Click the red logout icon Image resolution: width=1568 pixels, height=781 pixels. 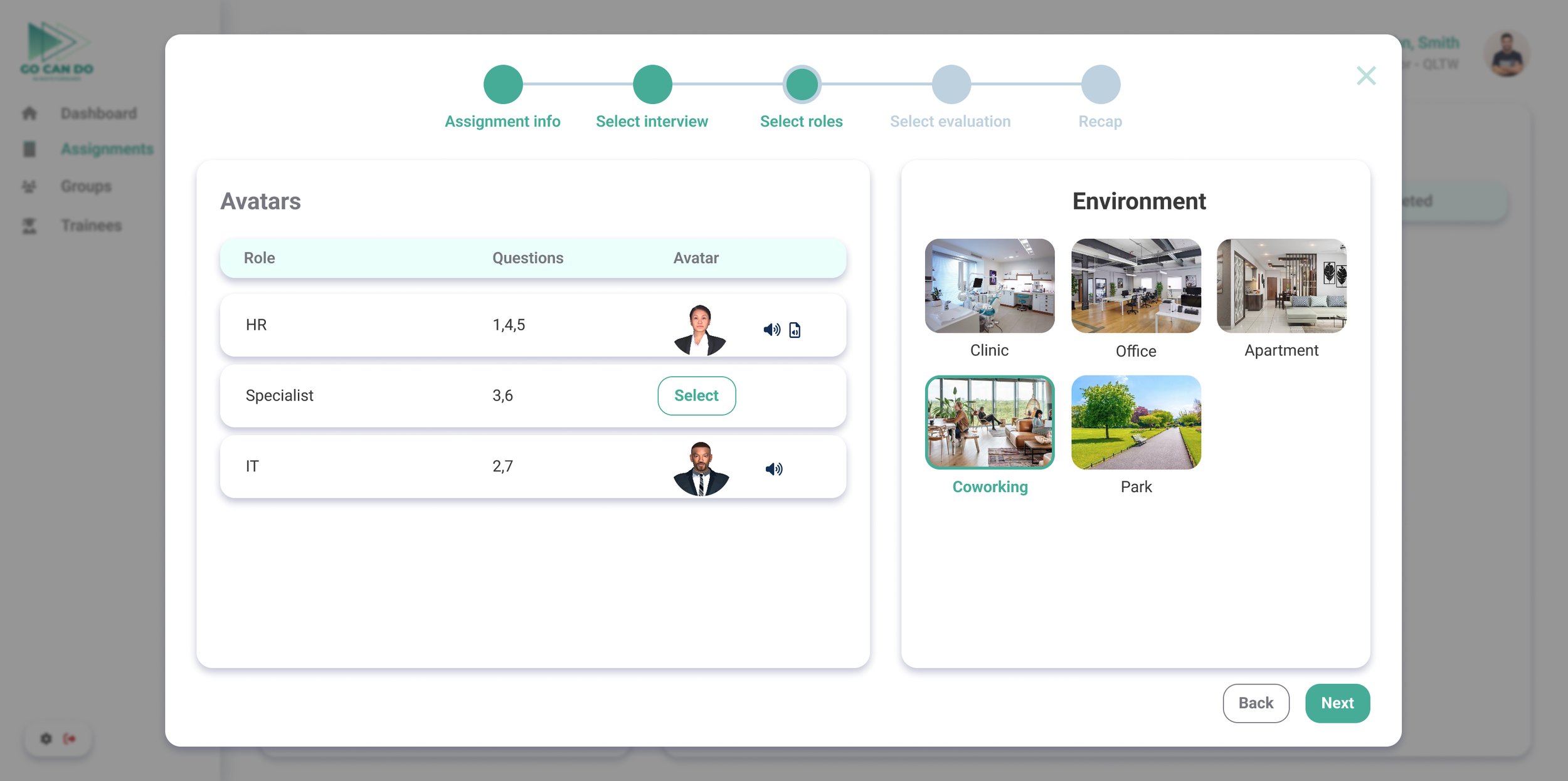click(70, 738)
